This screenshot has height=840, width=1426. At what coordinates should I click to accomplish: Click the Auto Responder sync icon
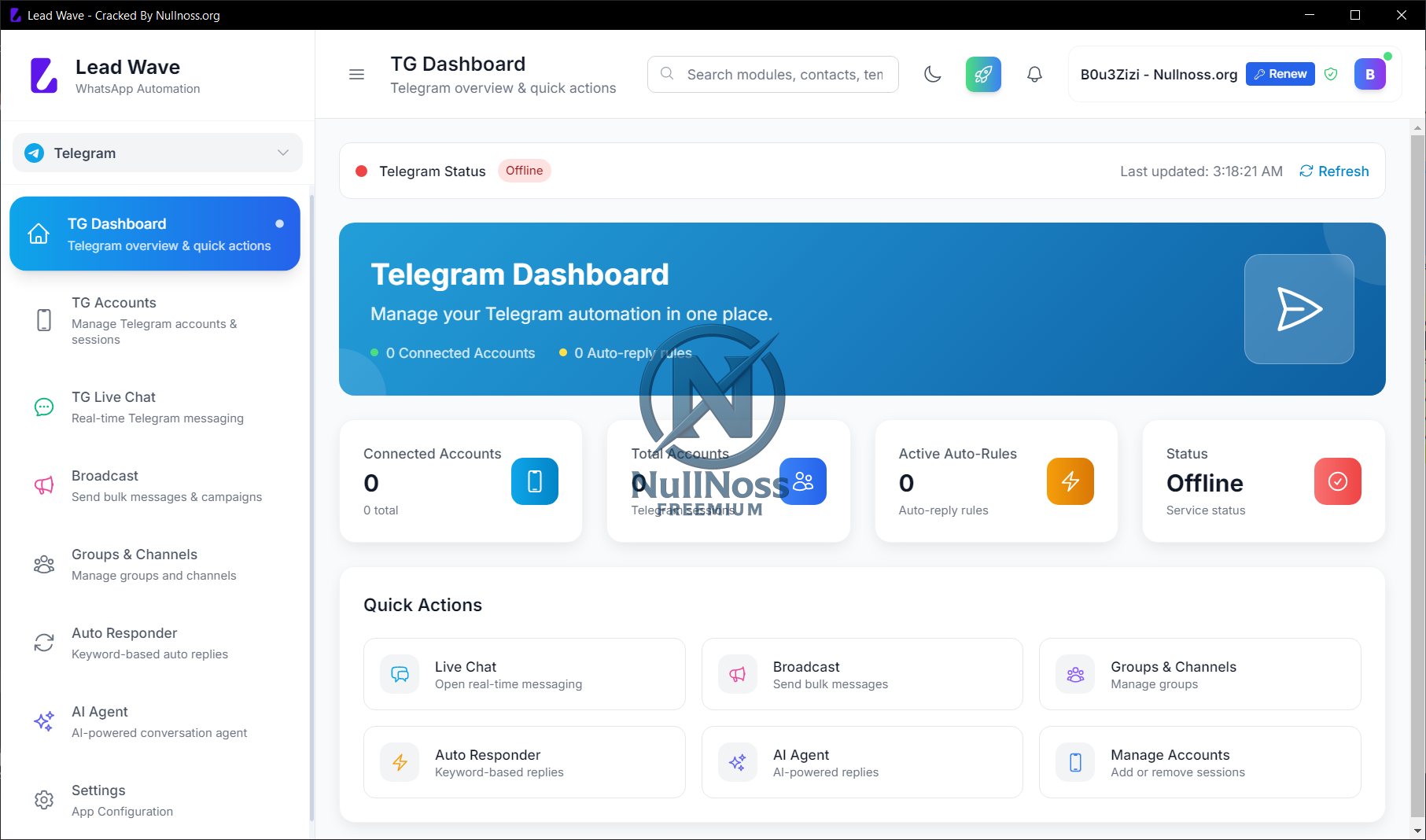pos(44,643)
